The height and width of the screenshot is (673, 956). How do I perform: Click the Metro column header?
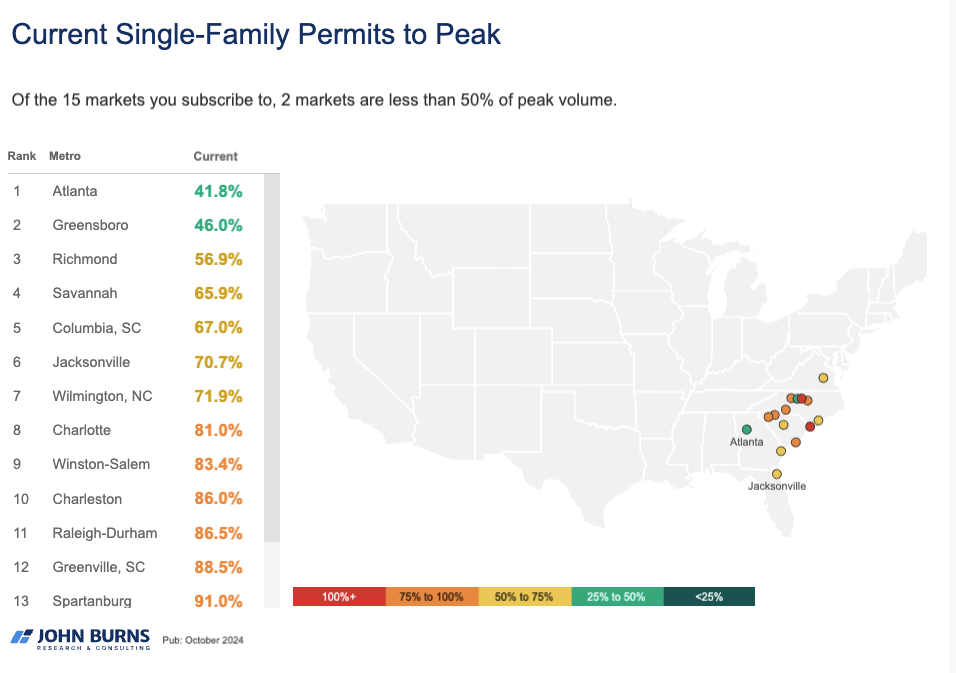65,156
